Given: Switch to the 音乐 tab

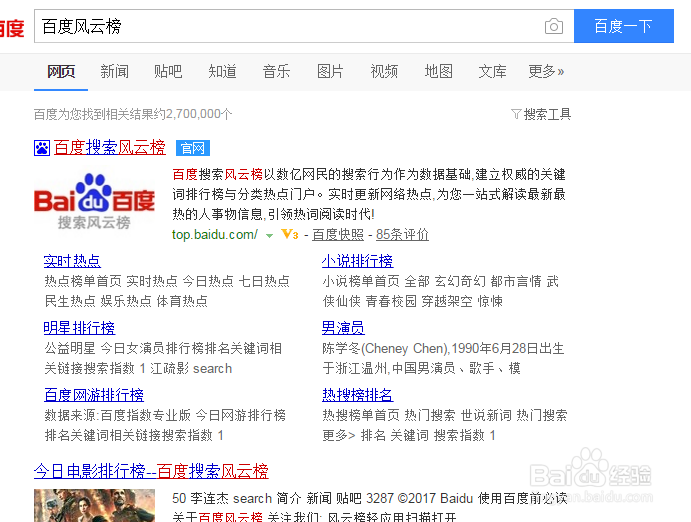Looking at the screenshot, I should [276, 71].
